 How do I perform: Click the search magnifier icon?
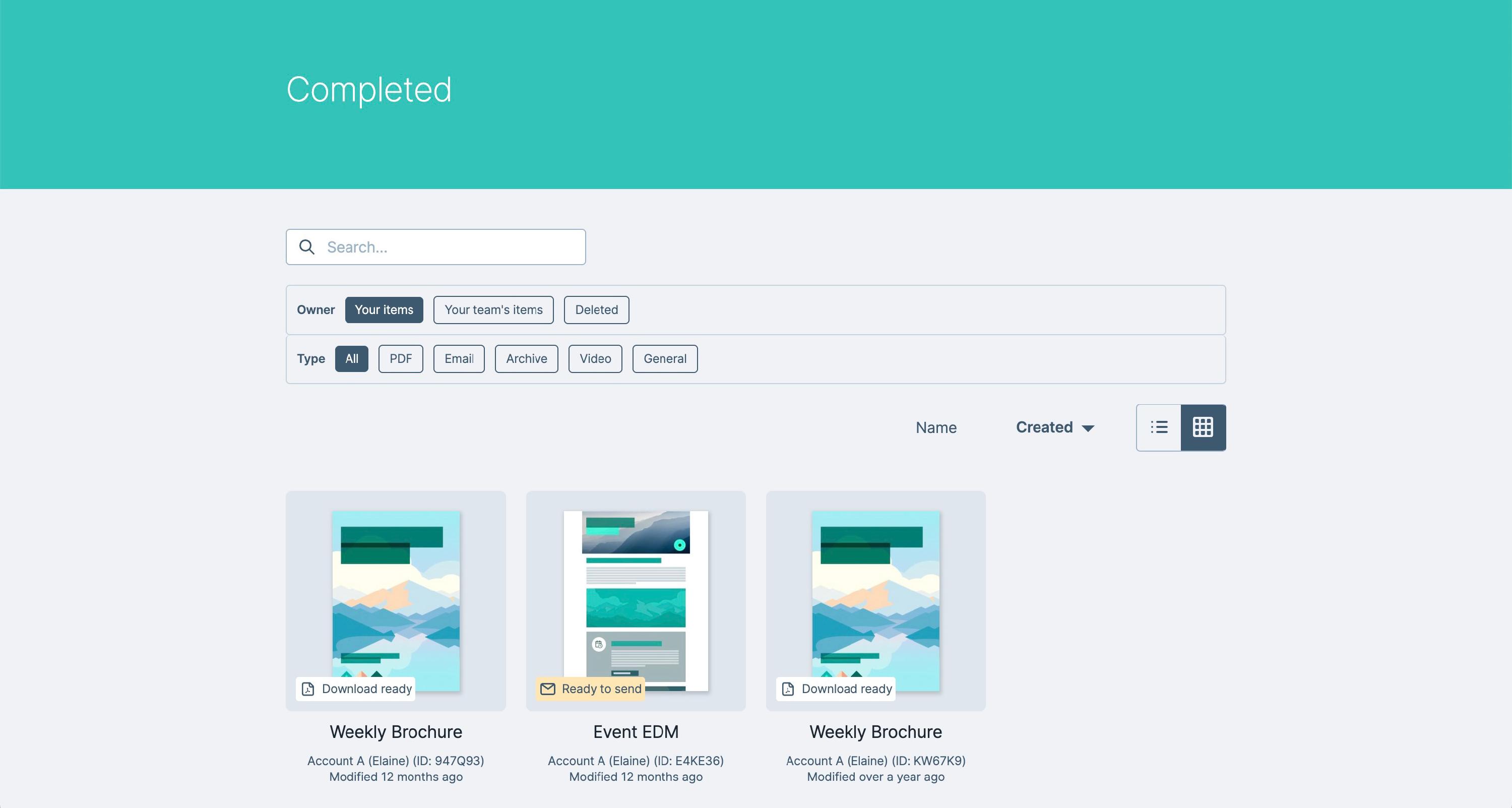pyautogui.click(x=307, y=247)
